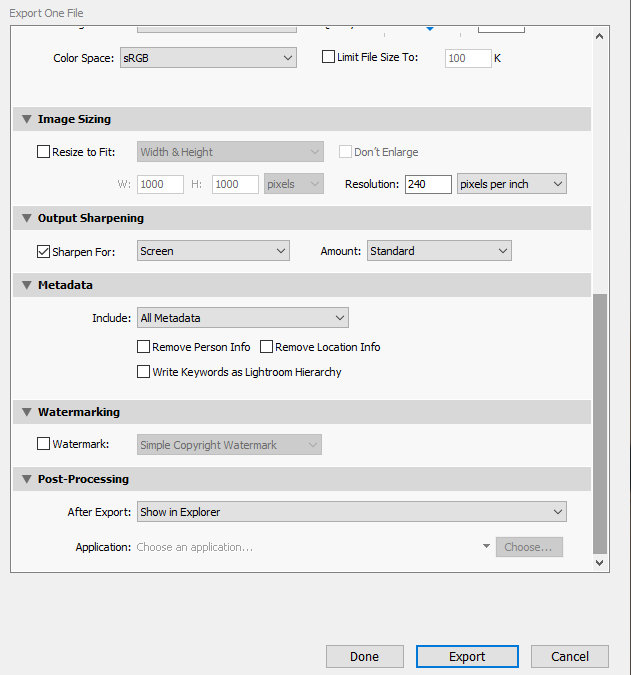This screenshot has height=675, width=631.
Task: Open the pixels unit dropdown
Action: (x=294, y=184)
